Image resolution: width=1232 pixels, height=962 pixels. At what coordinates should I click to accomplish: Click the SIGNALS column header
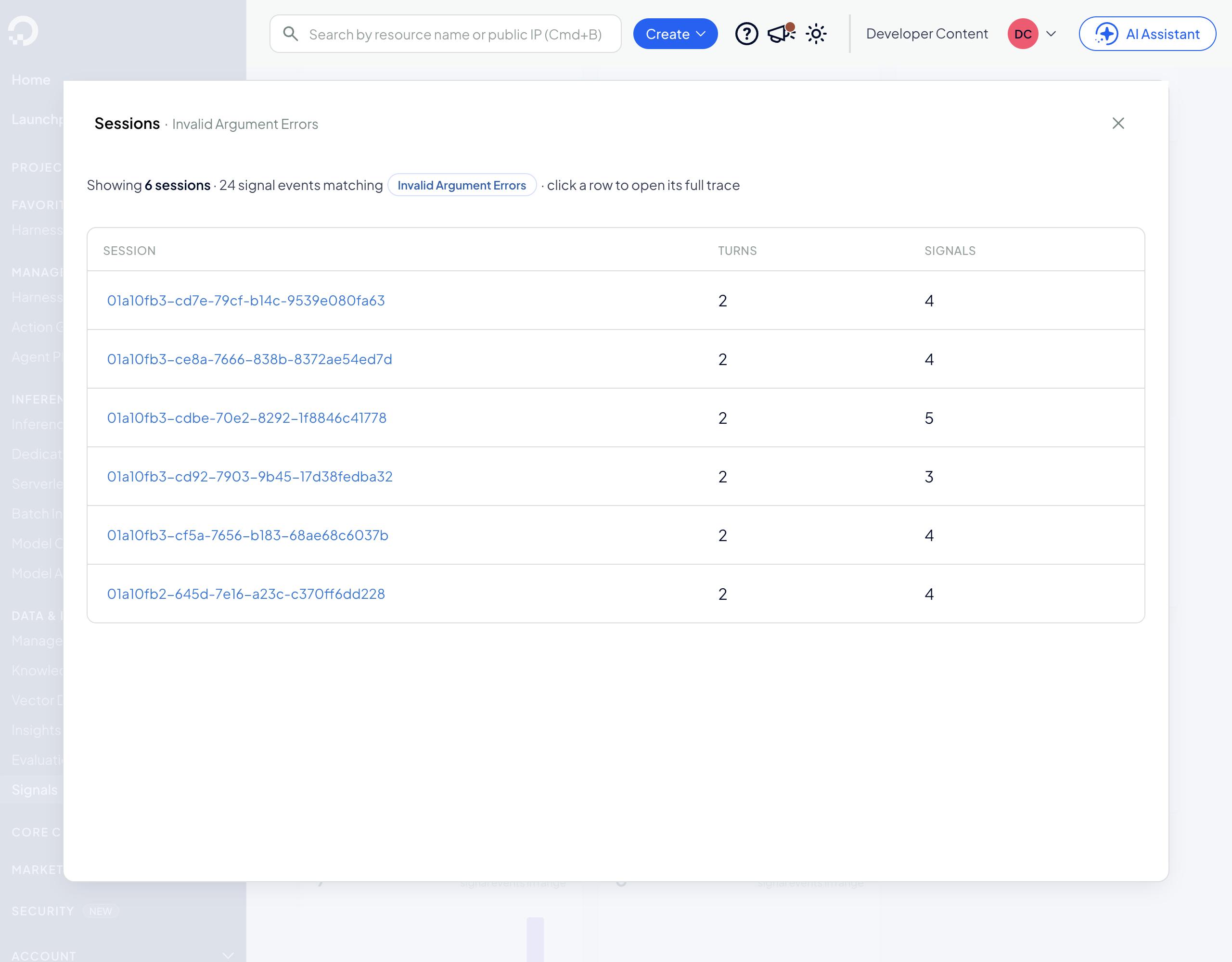[950, 251]
